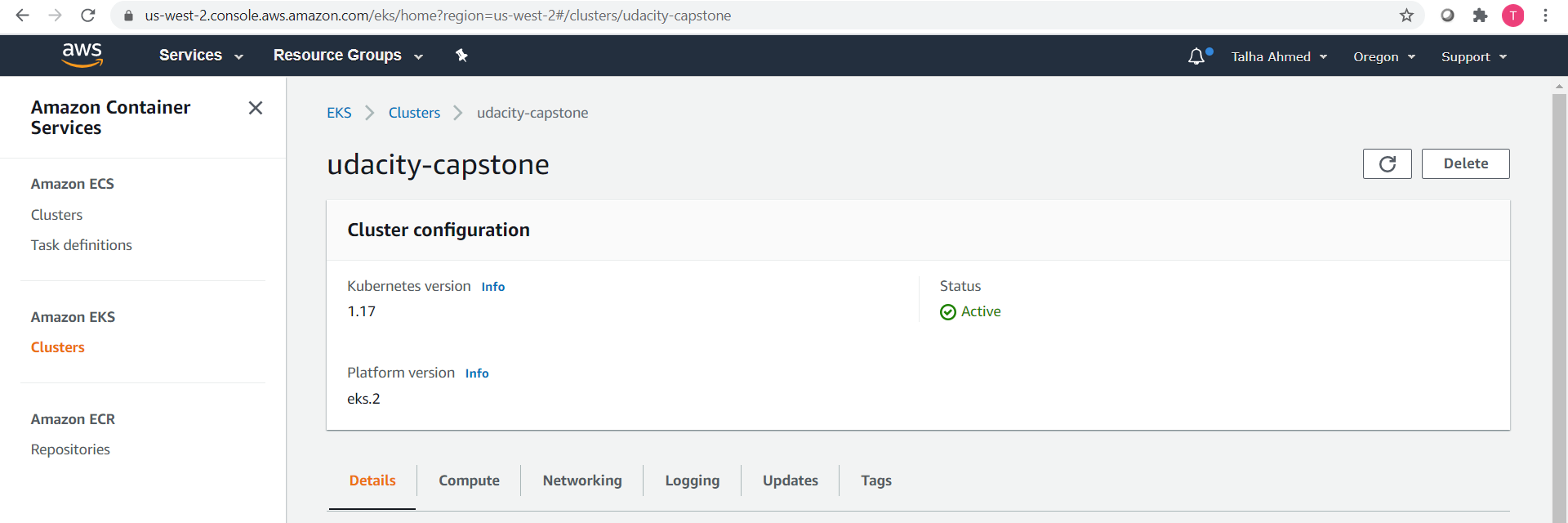This screenshot has height=523, width=1568.
Task: Open the Oregon region dropdown
Action: coord(1384,56)
